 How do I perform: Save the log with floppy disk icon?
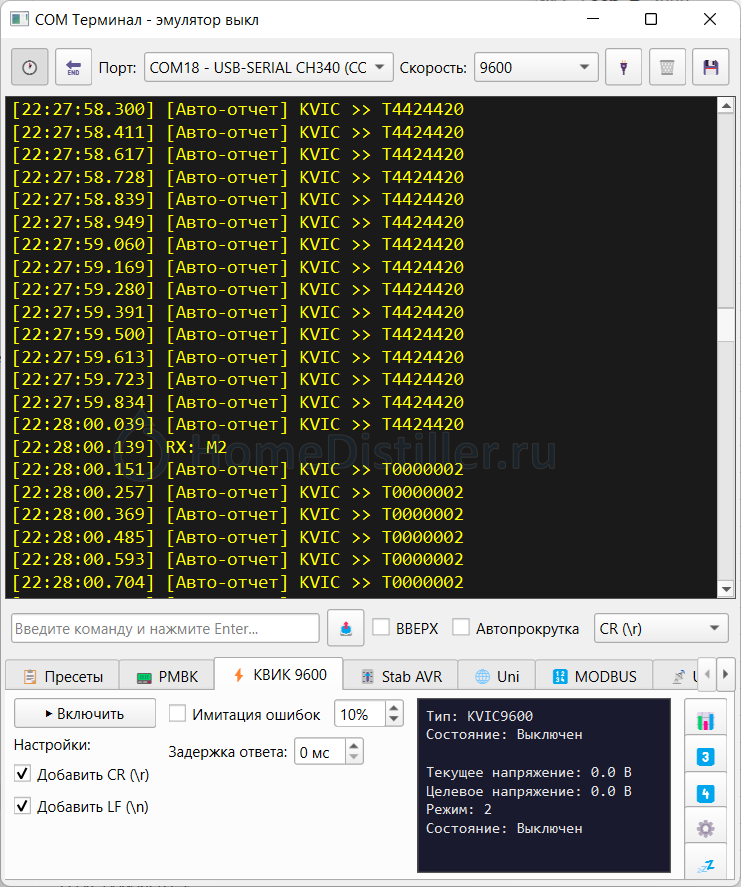[711, 68]
